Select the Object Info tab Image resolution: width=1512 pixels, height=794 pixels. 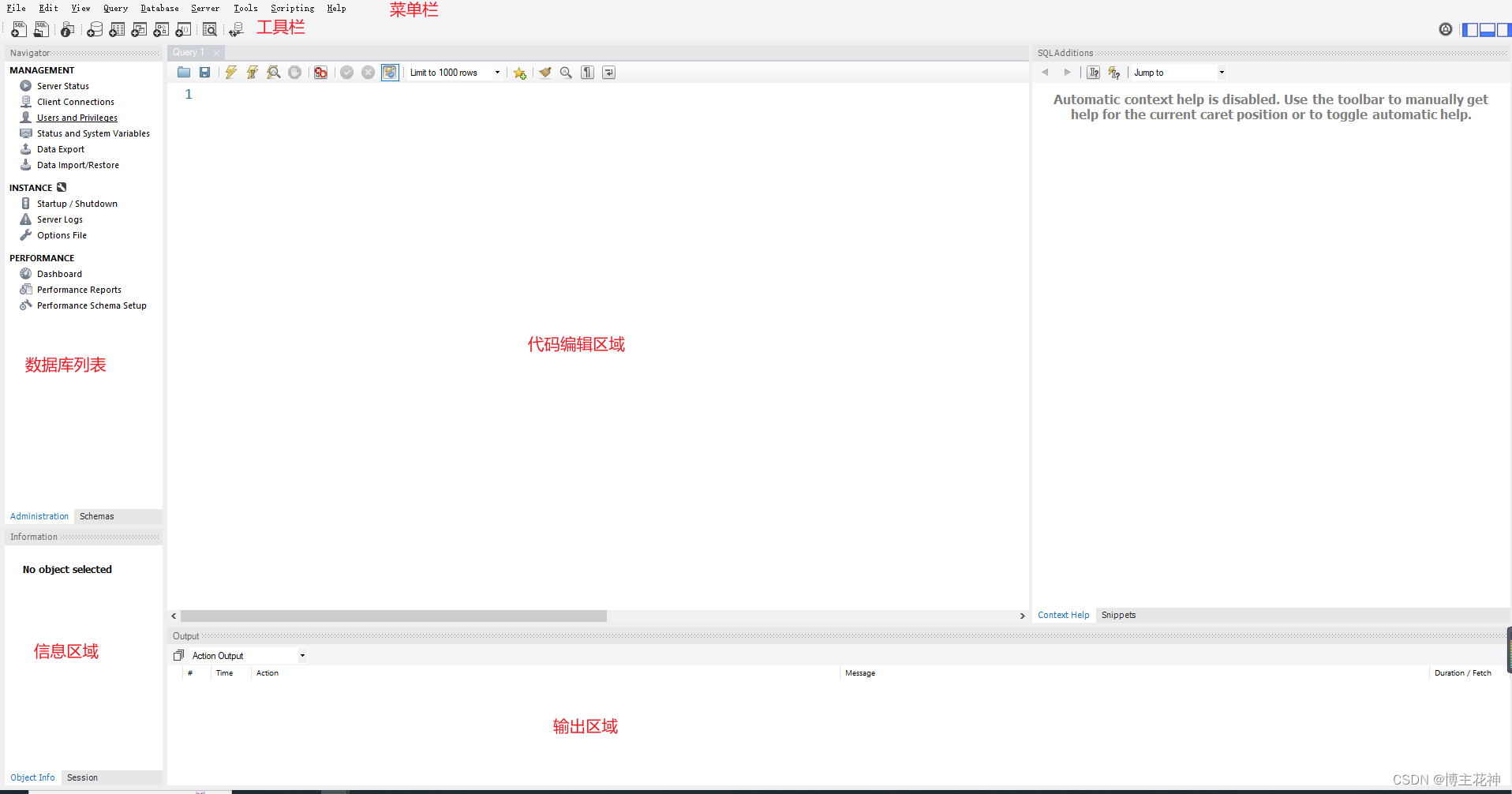point(32,777)
